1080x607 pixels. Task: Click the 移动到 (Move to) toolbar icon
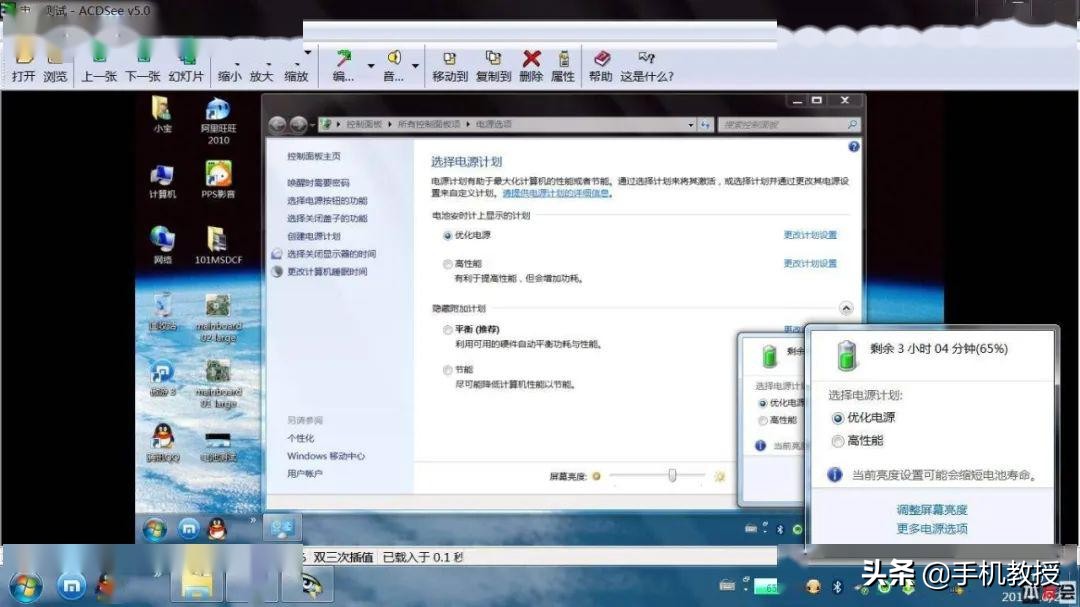click(448, 65)
